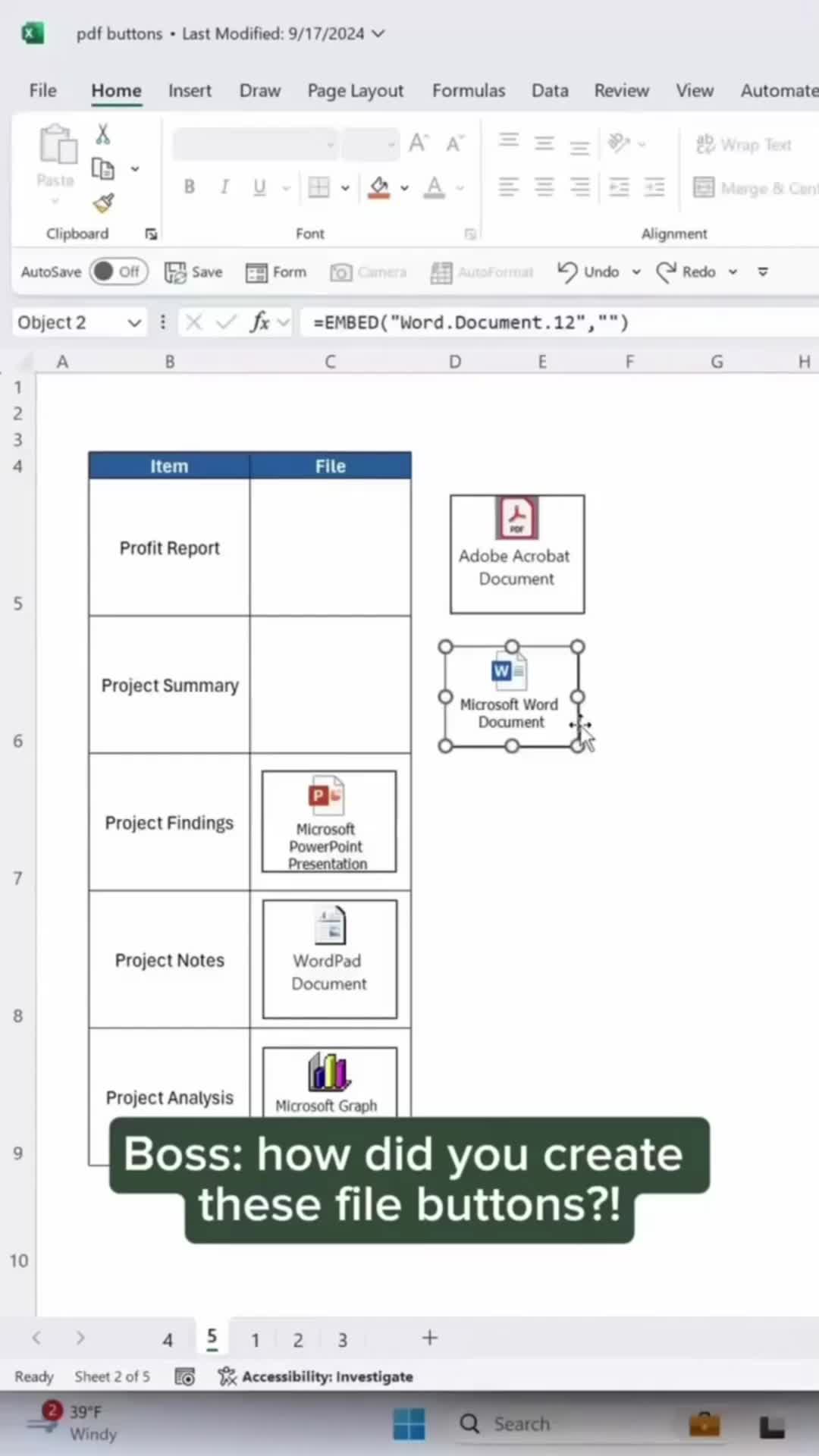The image size is (819, 1456).
Task: Open the Borders dropdown arrow
Action: (345, 188)
